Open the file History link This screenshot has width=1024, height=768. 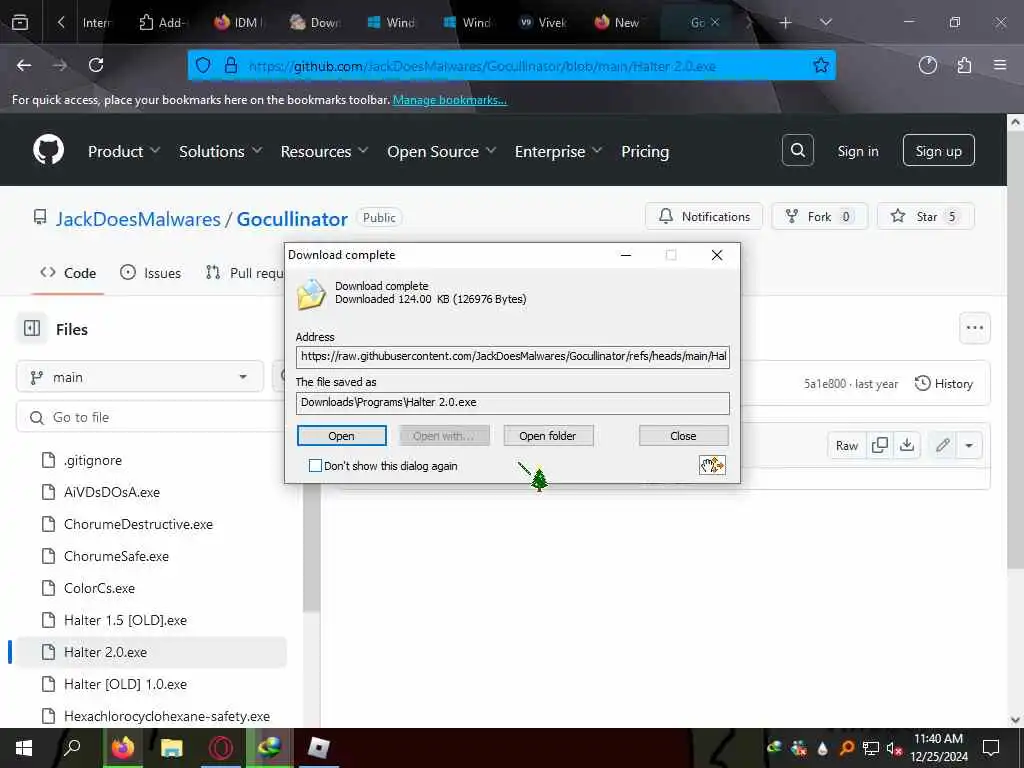coord(944,383)
